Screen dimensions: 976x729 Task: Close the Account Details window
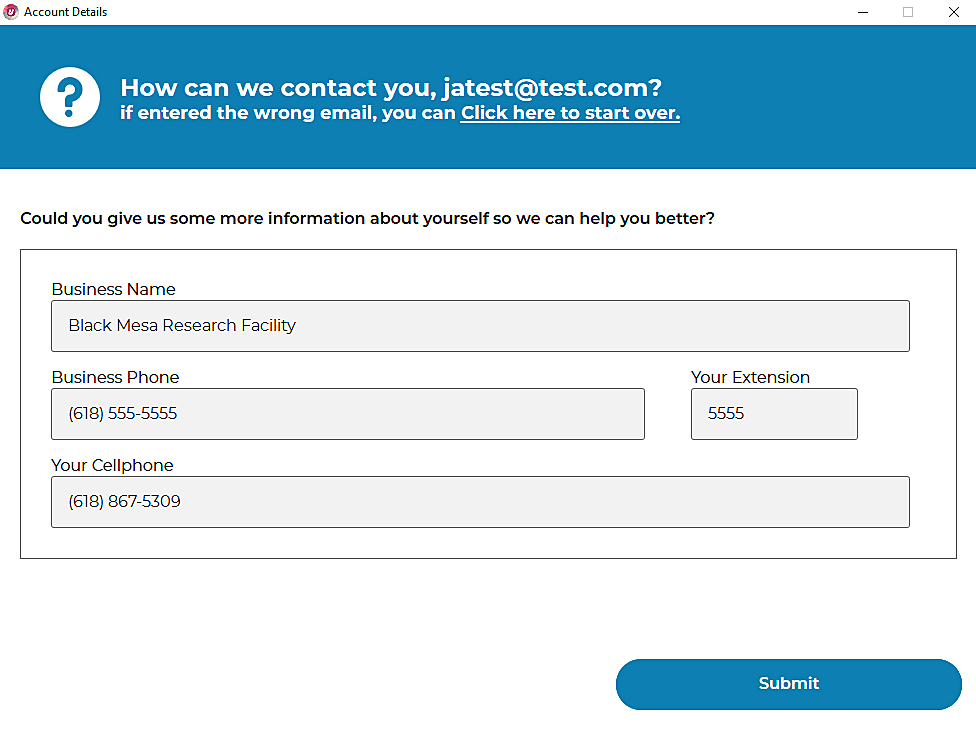pyautogui.click(x=954, y=12)
